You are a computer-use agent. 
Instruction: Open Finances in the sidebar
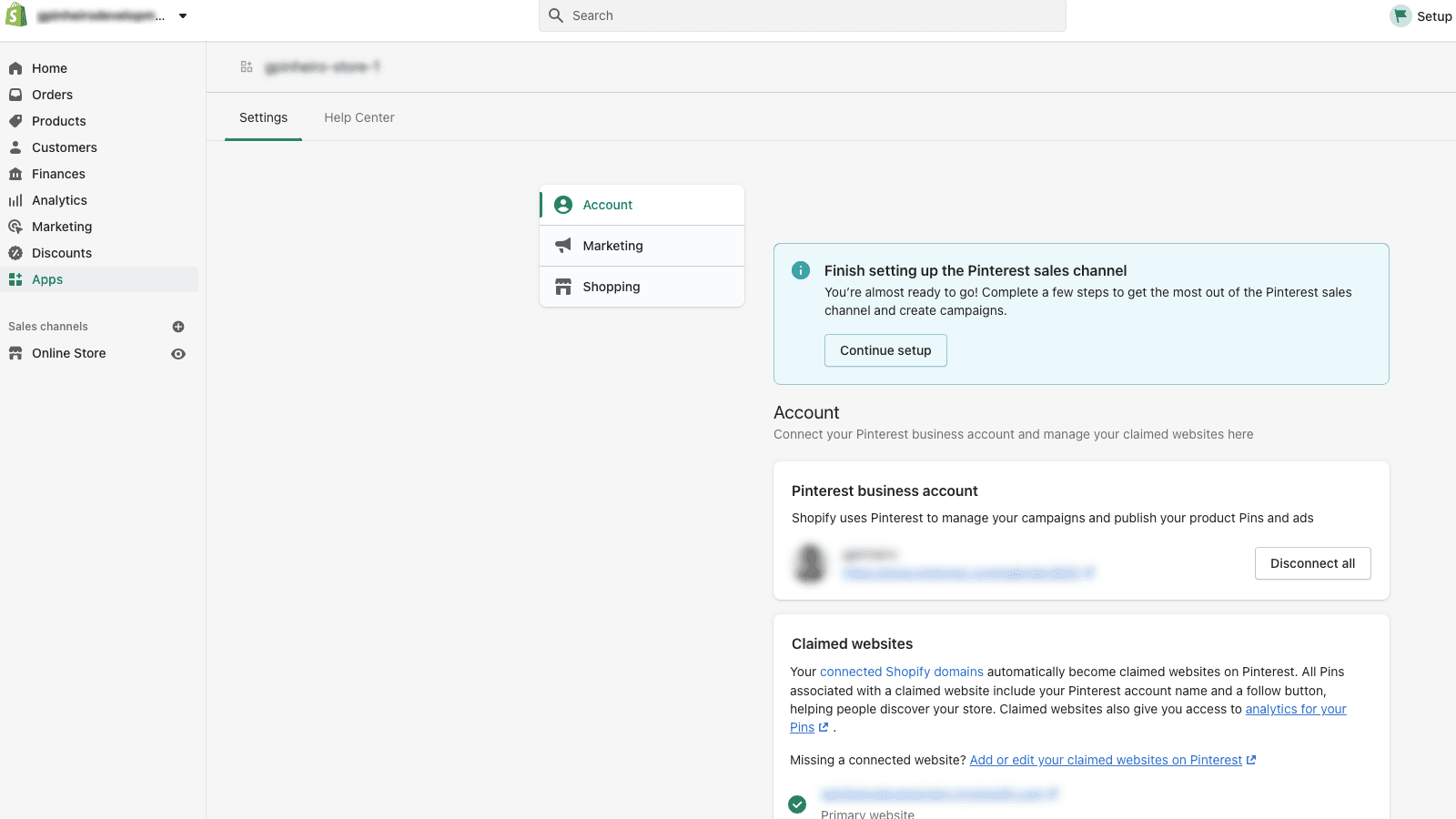coord(58,174)
